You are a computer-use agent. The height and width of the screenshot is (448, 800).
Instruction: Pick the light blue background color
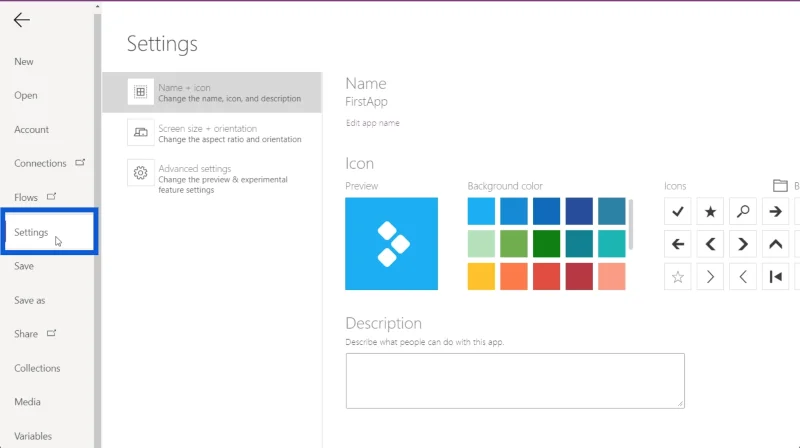tap(481, 211)
